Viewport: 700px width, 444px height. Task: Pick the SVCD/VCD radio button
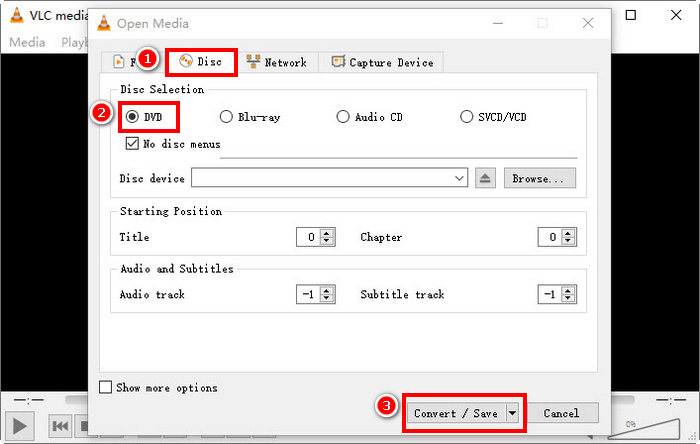point(467,117)
